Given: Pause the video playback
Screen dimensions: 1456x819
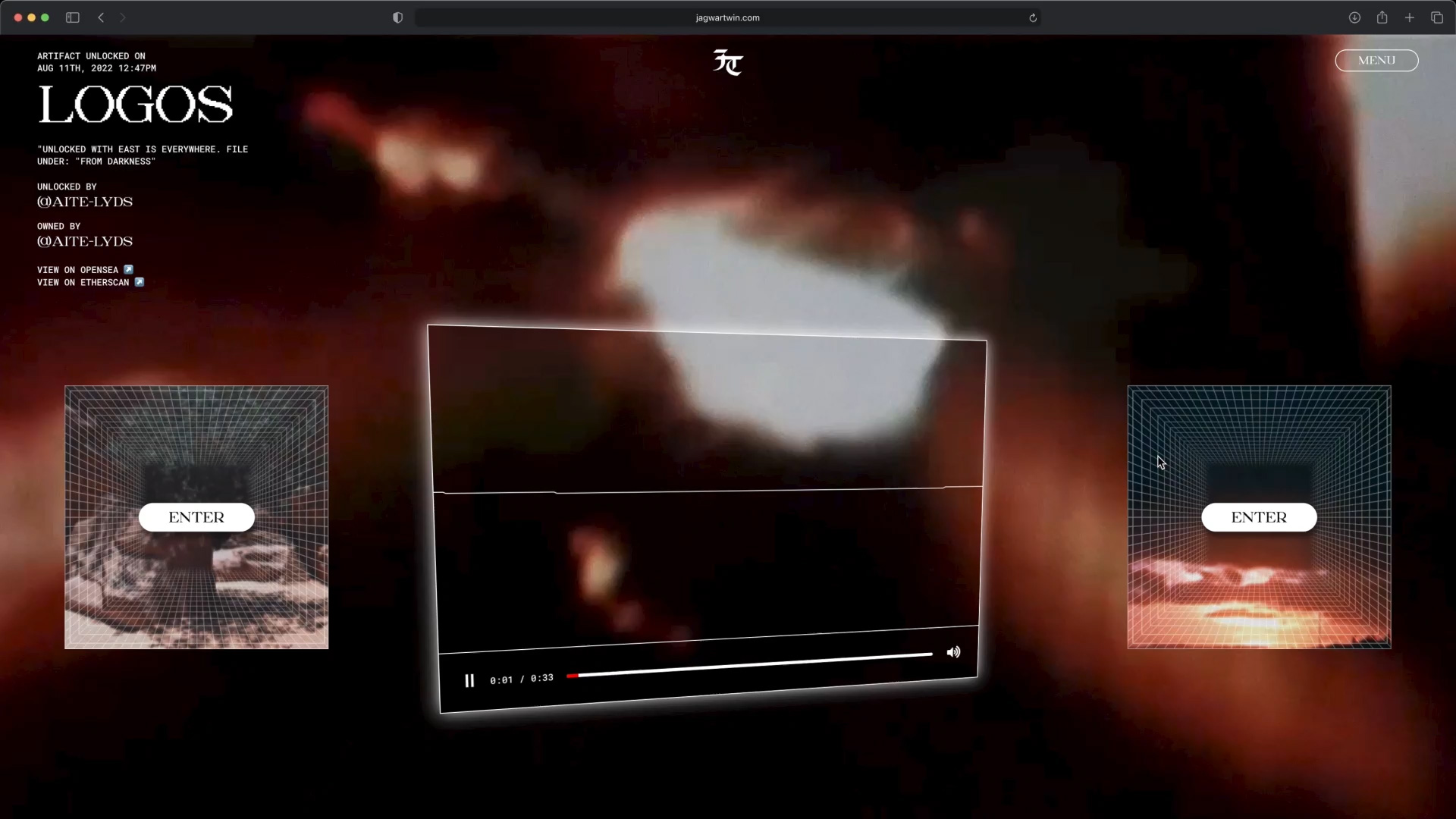Looking at the screenshot, I should [x=469, y=681].
